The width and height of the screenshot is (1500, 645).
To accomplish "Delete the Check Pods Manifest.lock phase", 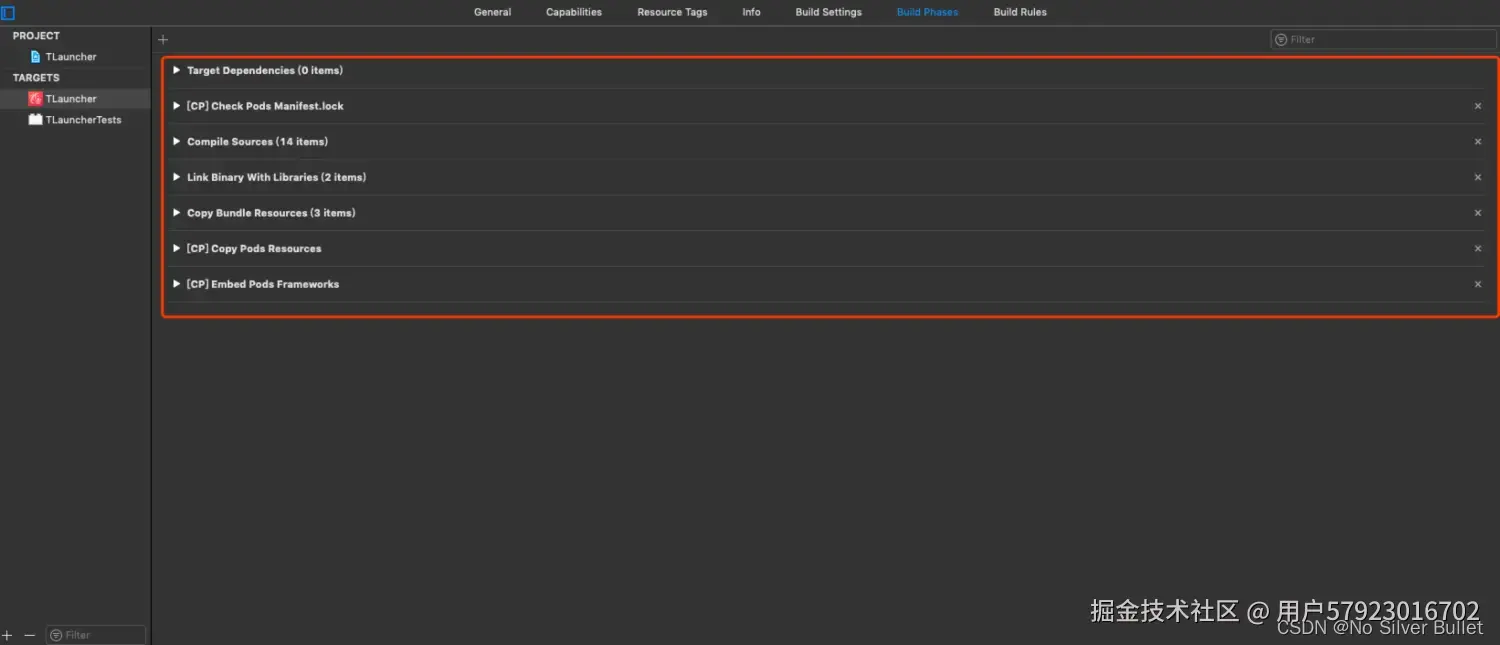I will pyautogui.click(x=1478, y=106).
